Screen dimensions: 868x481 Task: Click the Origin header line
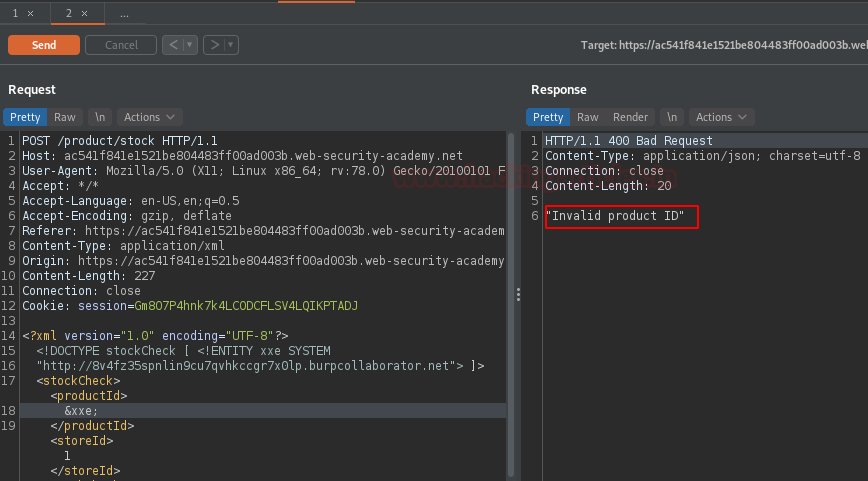(264, 260)
